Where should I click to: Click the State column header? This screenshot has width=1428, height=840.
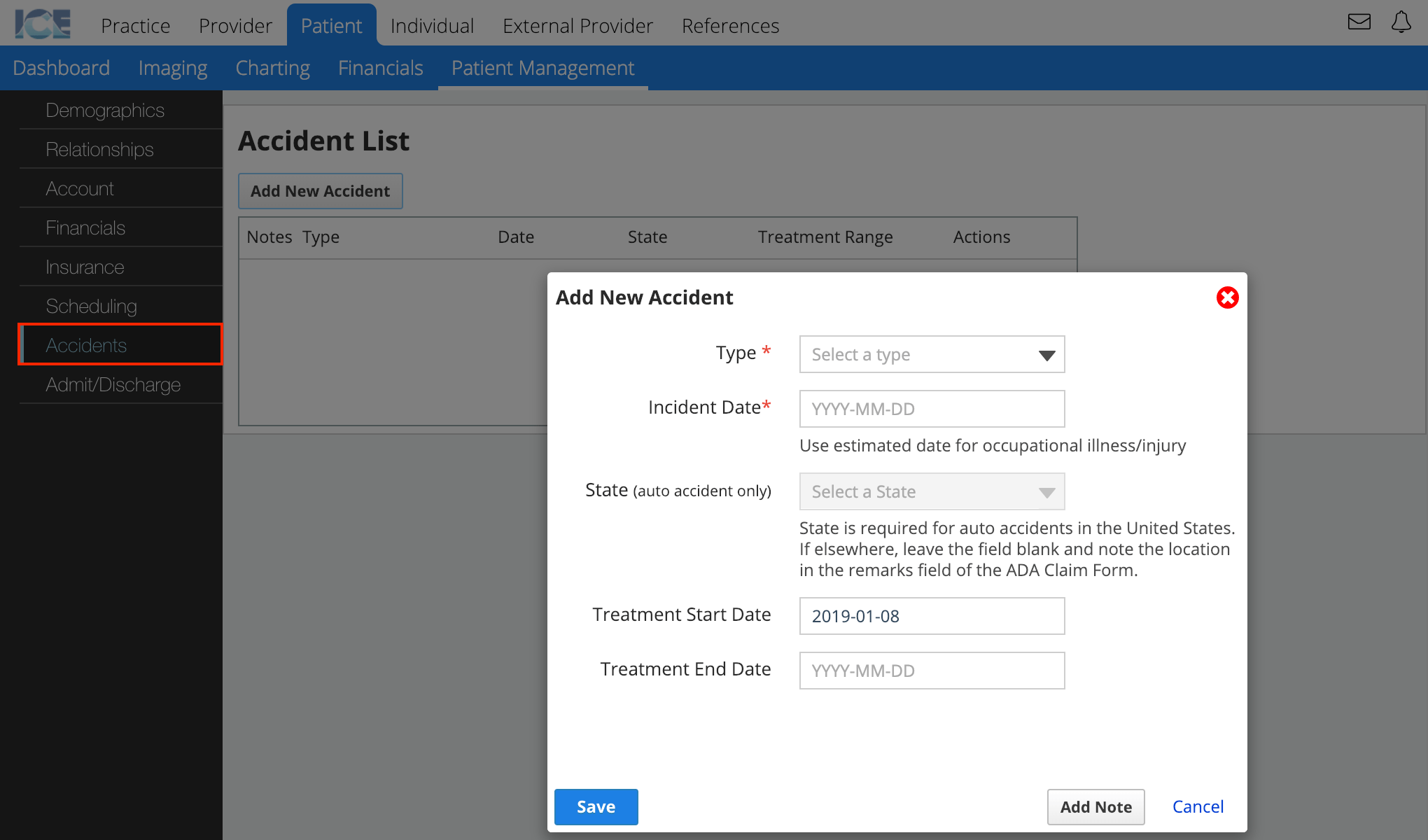[647, 237]
